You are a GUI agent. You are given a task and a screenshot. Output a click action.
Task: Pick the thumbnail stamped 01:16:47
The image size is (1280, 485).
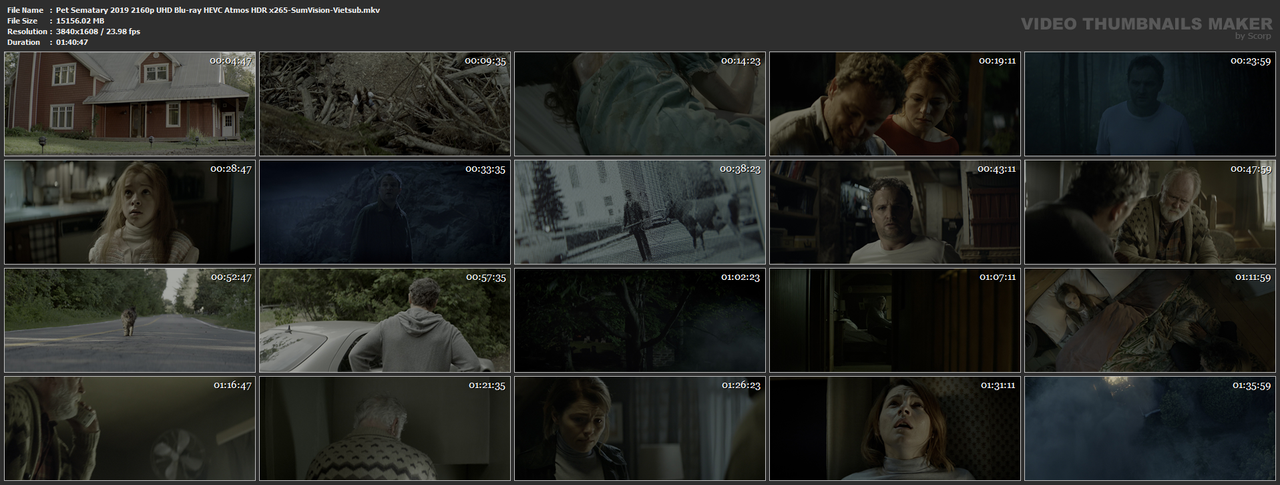(129, 428)
